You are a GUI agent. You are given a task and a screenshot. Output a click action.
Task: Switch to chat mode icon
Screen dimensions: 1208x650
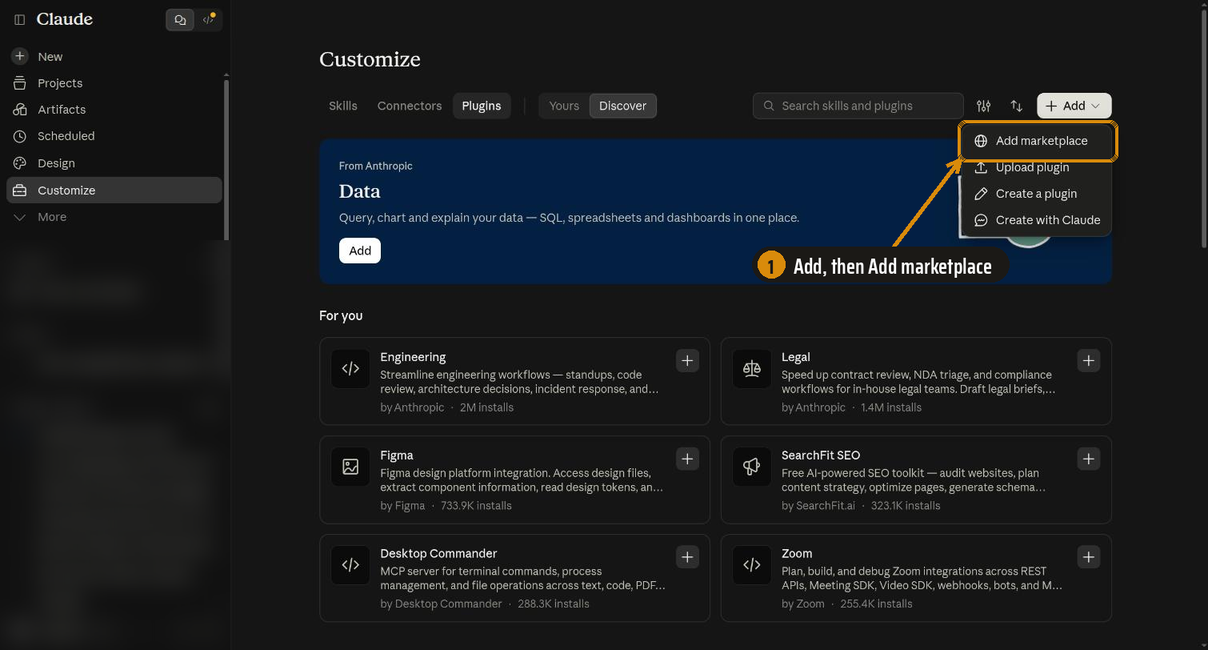click(180, 20)
